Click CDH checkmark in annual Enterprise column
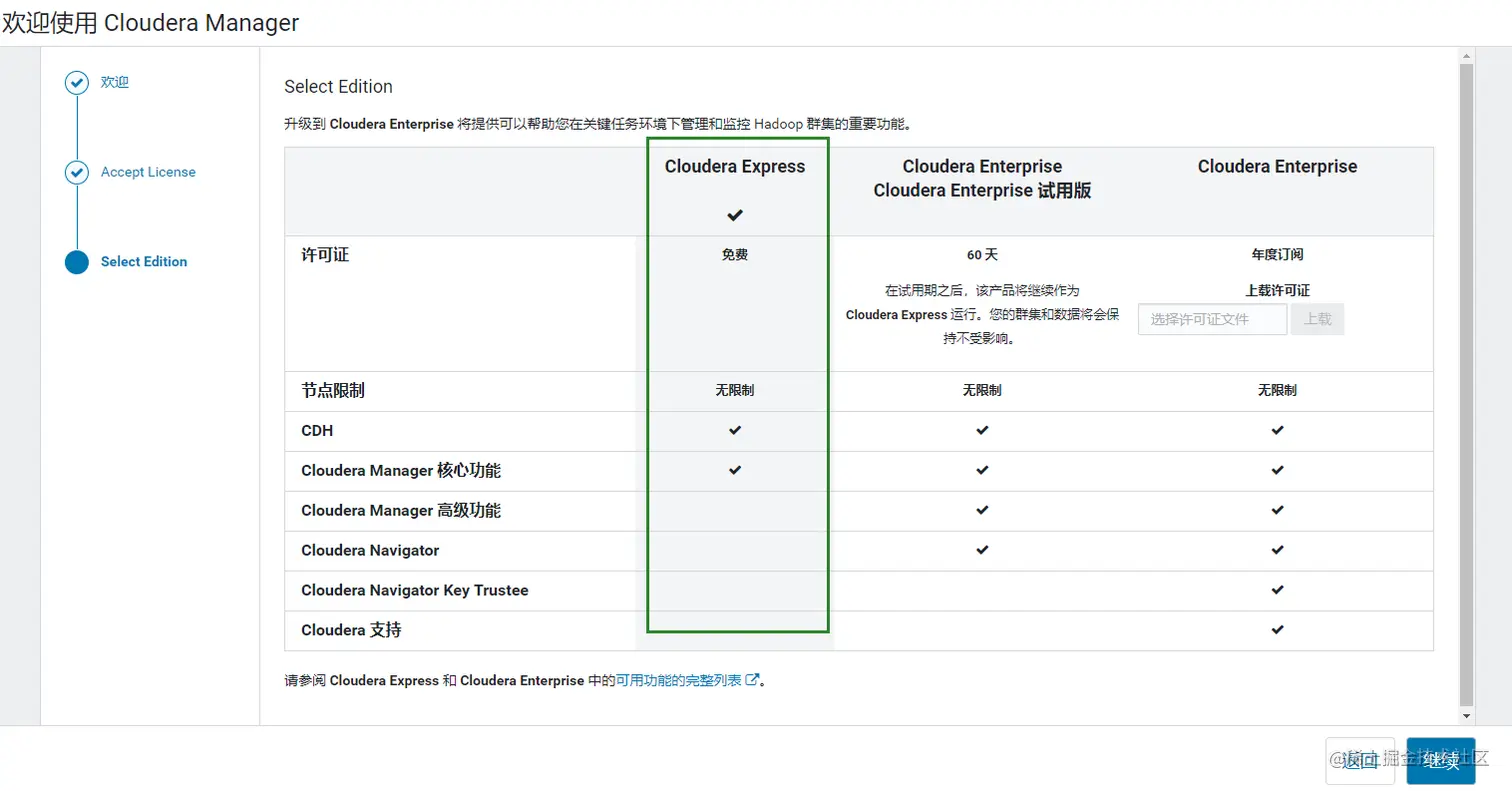The width and height of the screenshot is (1512, 791). [x=1277, y=430]
